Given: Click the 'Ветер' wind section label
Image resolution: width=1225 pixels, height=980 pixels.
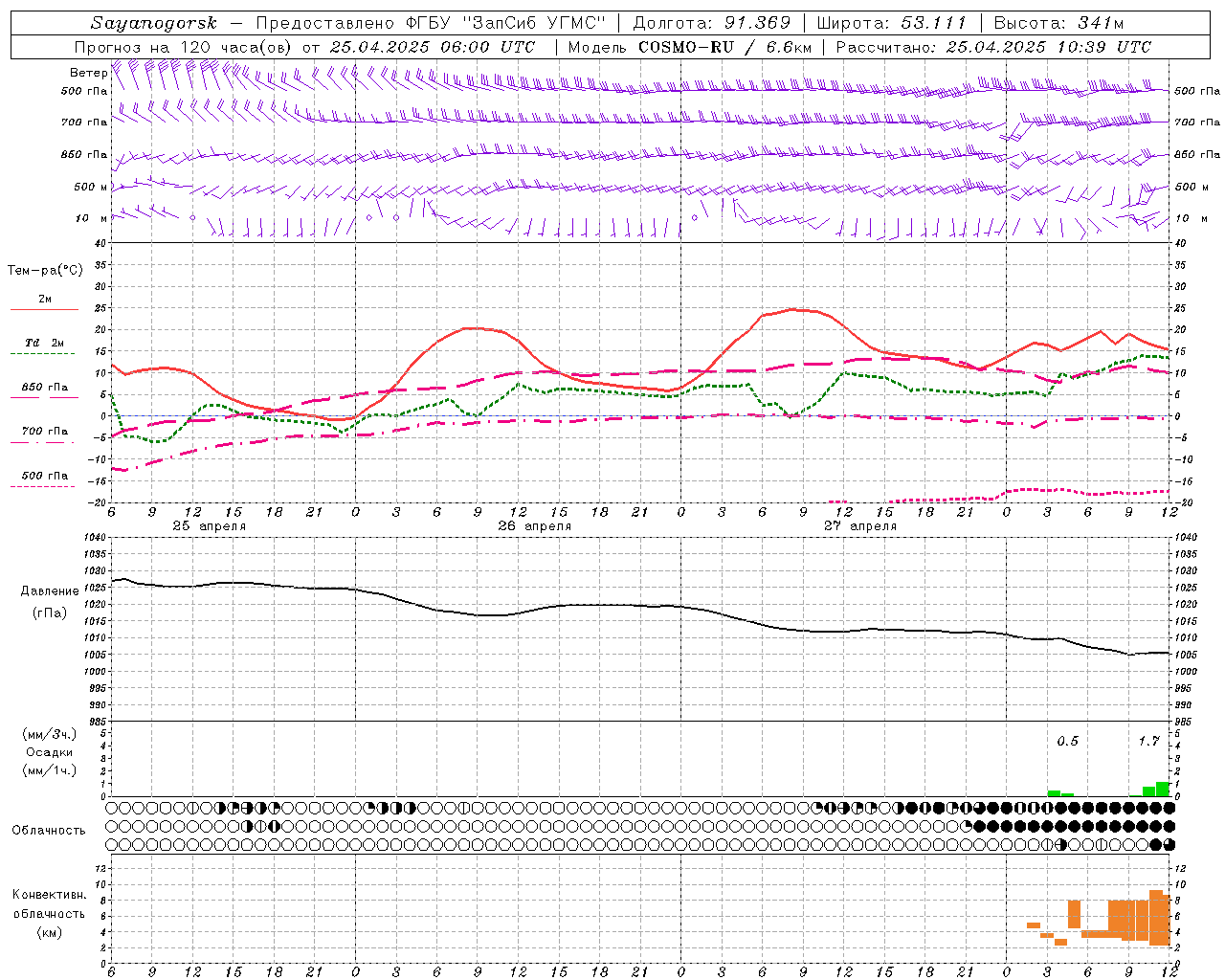Looking at the screenshot, I should pyautogui.click(x=88, y=73).
